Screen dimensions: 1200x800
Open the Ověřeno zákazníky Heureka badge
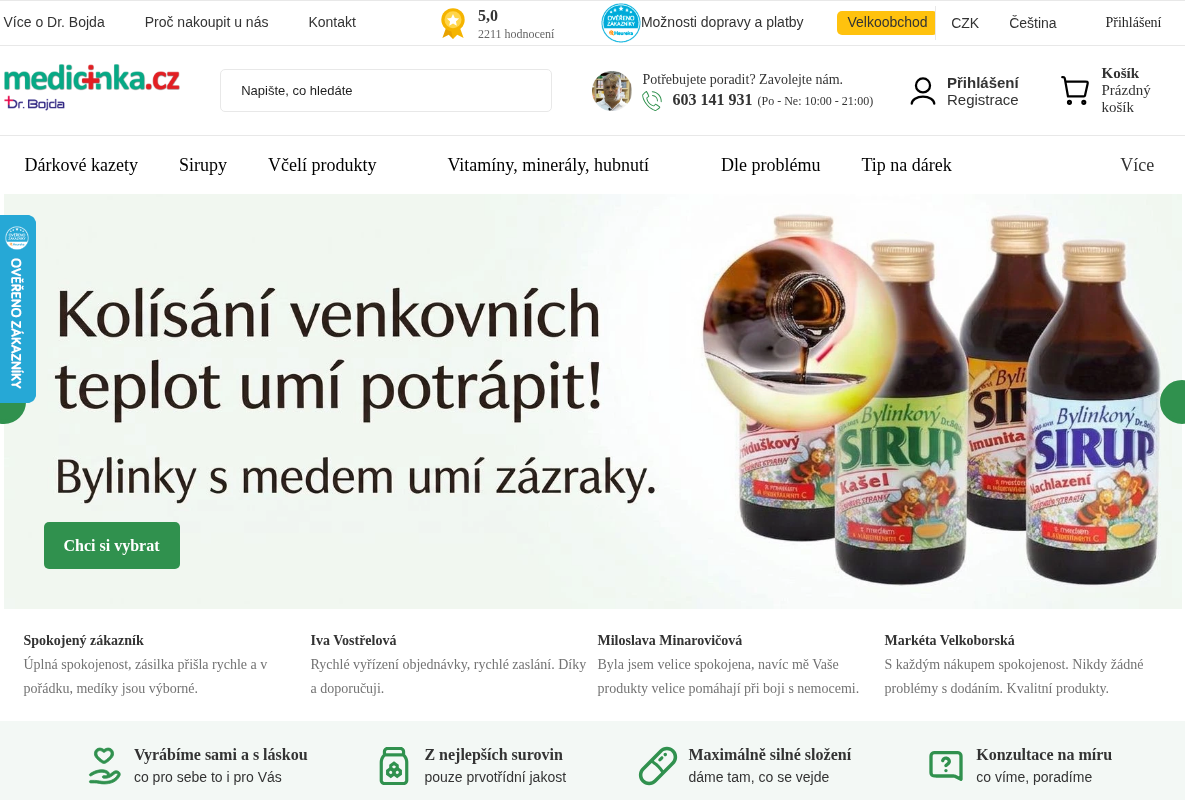(620, 23)
